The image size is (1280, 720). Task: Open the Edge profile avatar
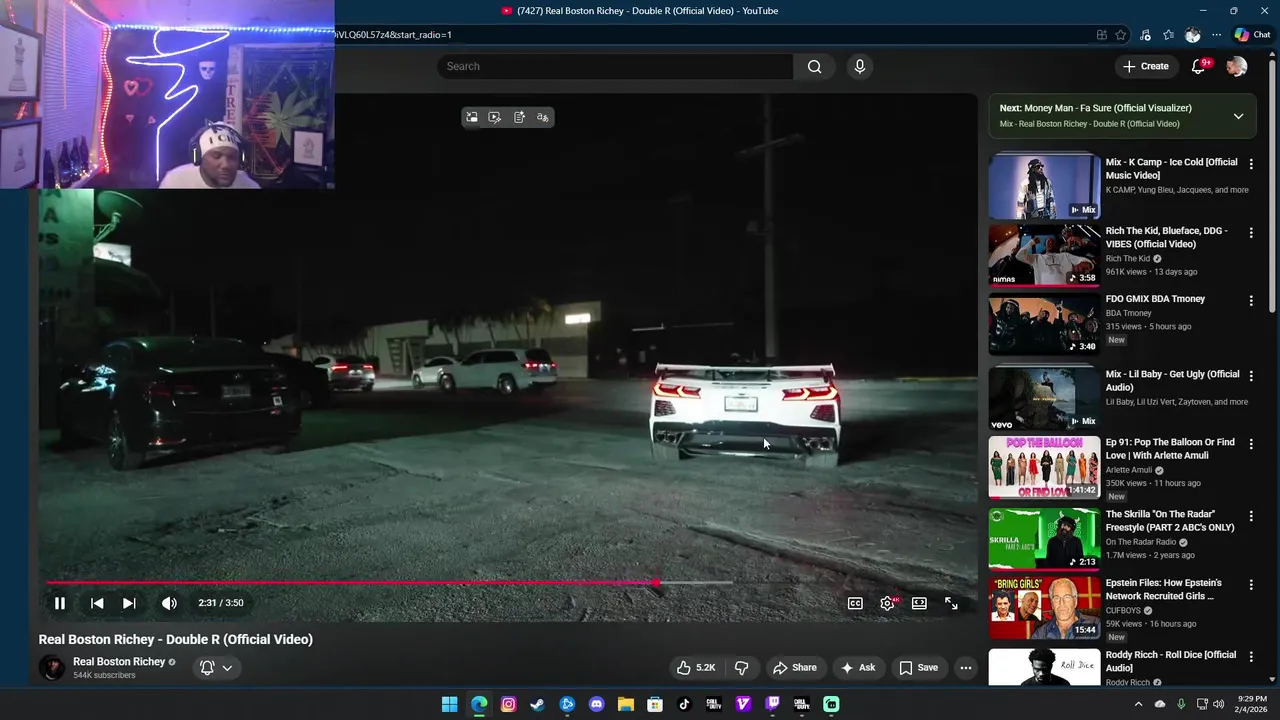[x=1192, y=35]
